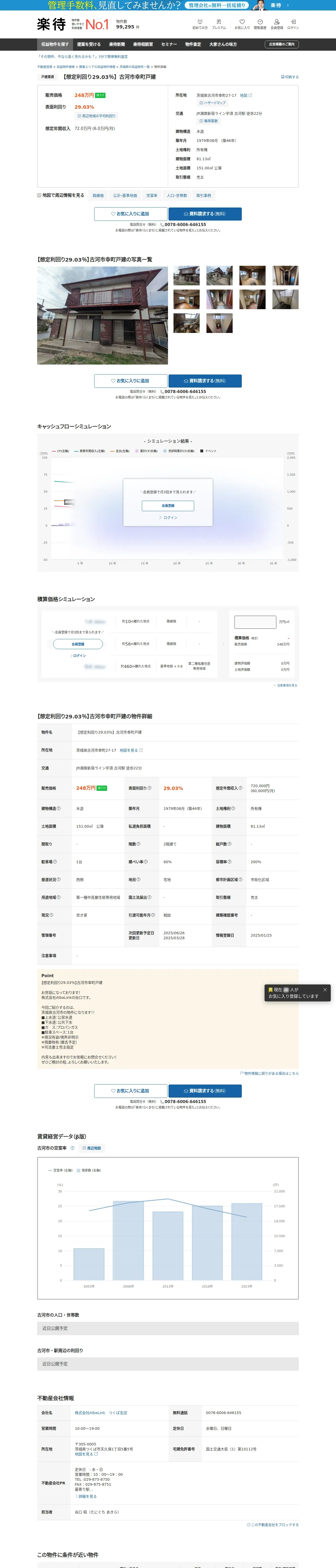Open セミナー navigation item
The image size is (336, 1568).
click(169, 44)
